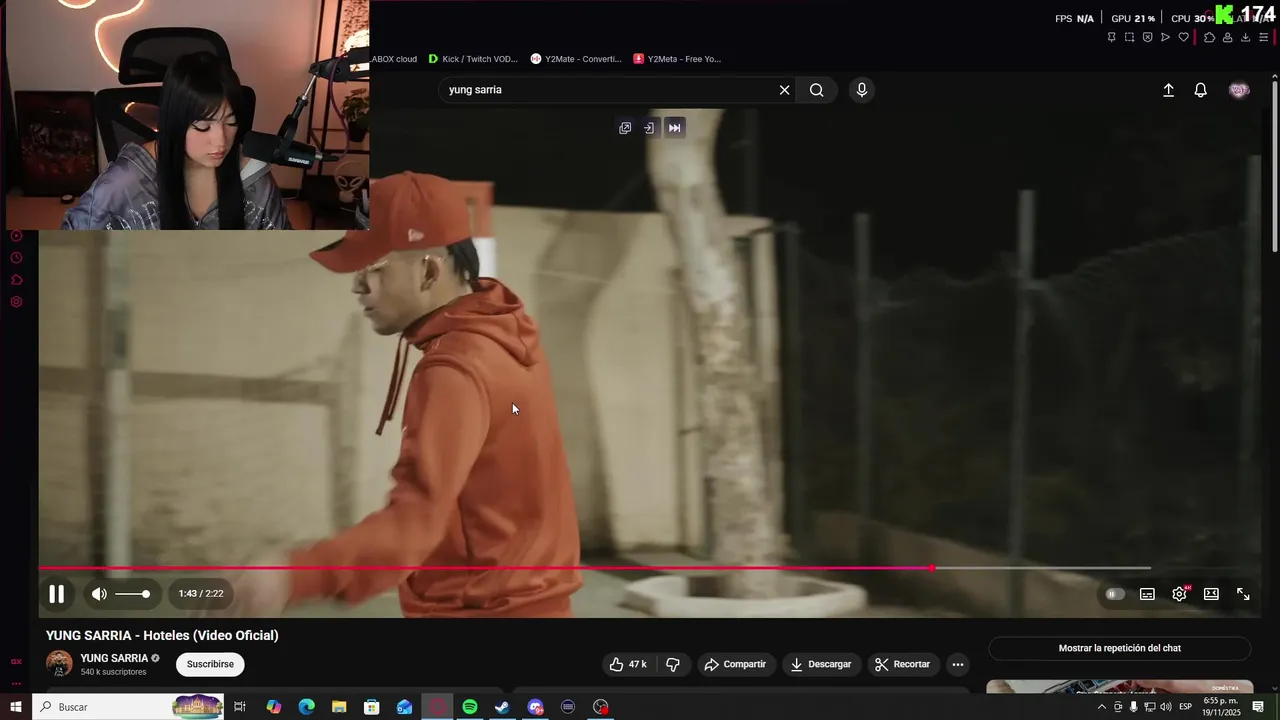The width and height of the screenshot is (1280, 720).
Task: Like the video with the 47 k thumbs-up
Action: [x=628, y=664]
